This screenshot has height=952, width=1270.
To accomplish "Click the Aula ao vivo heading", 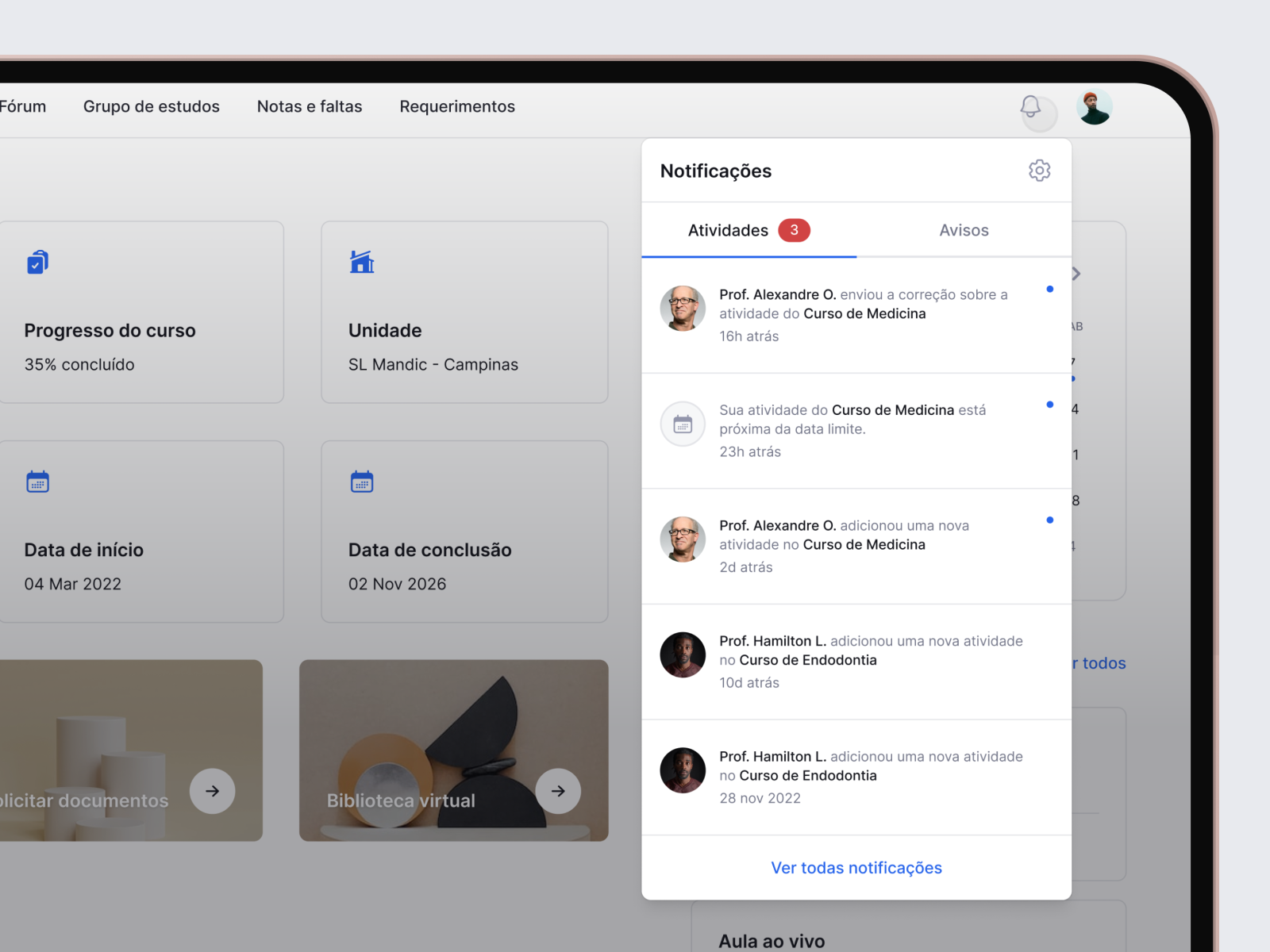I will pyautogui.click(x=772, y=942).
